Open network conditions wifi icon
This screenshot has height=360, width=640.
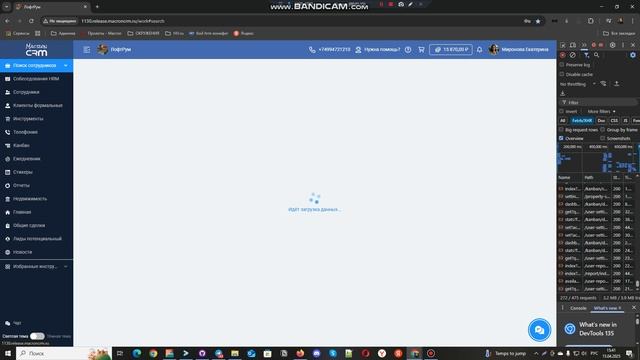point(603,84)
